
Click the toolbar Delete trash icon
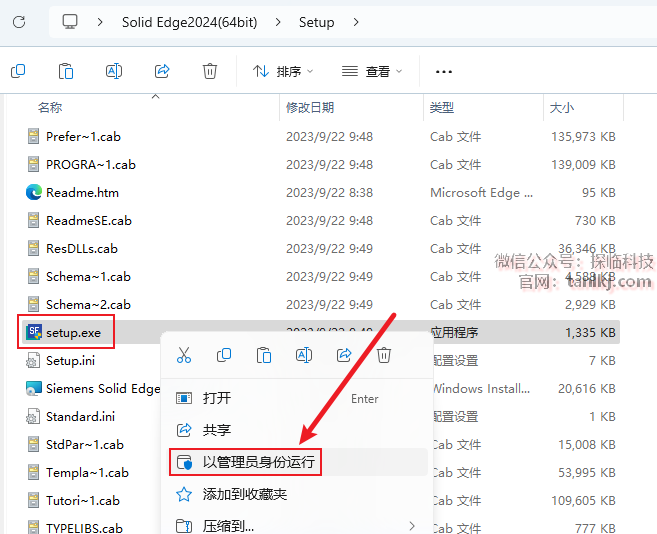point(210,71)
